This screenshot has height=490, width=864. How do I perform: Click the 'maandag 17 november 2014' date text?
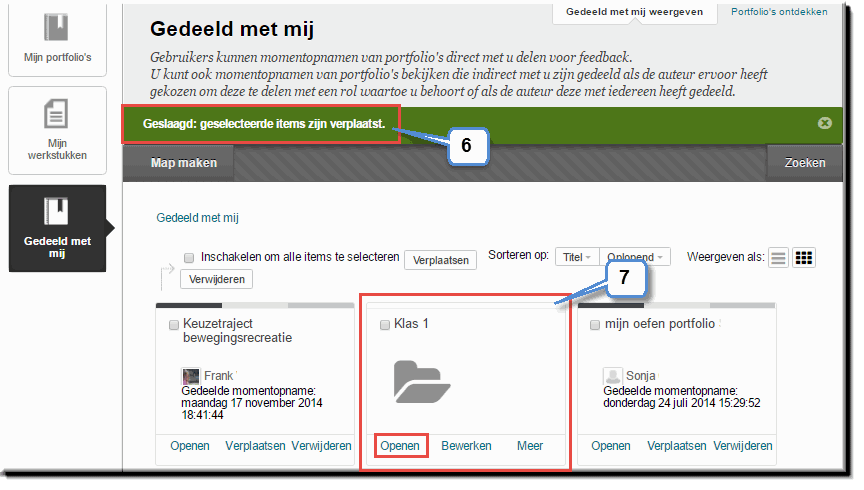click(252, 403)
